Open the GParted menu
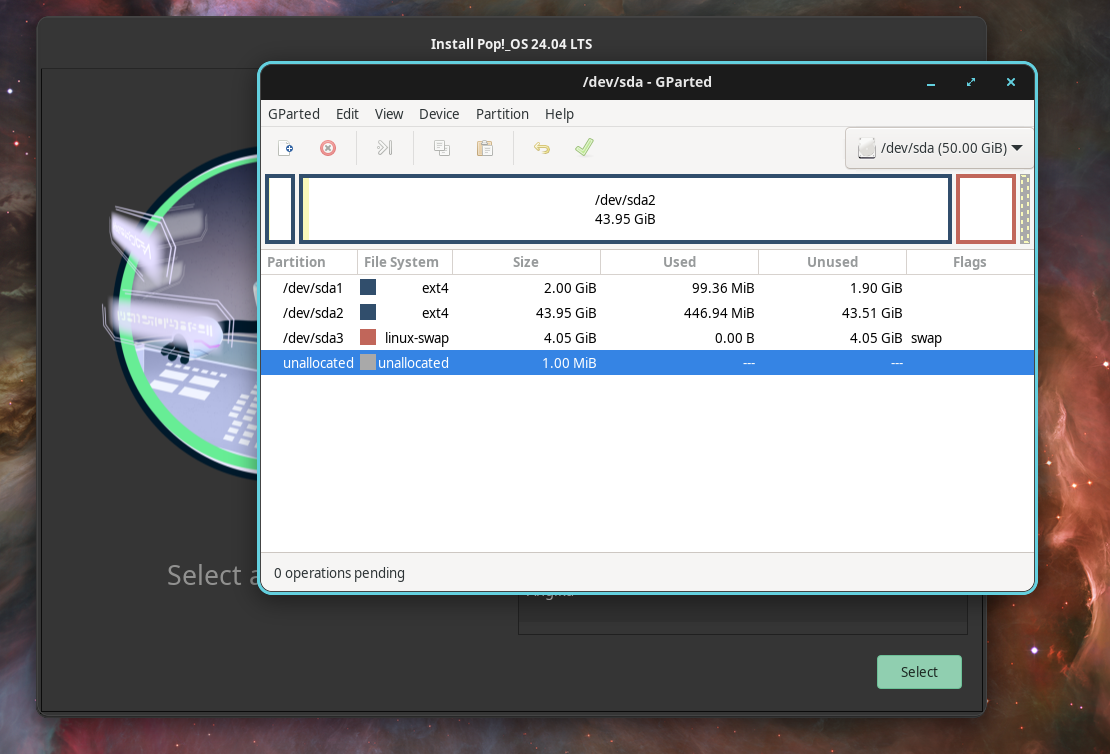This screenshot has width=1110, height=754. pos(294,114)
